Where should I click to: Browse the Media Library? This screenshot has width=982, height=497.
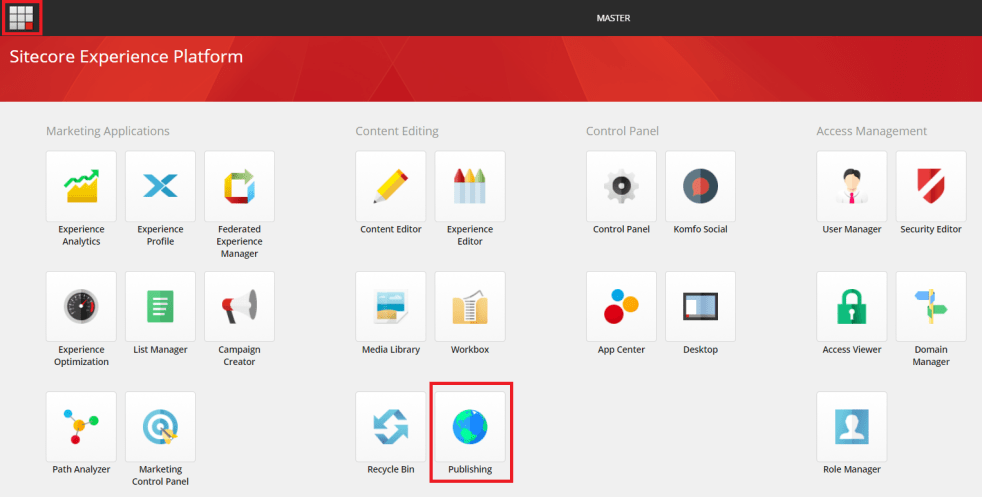pyautogui.click(x=391, y=306)
